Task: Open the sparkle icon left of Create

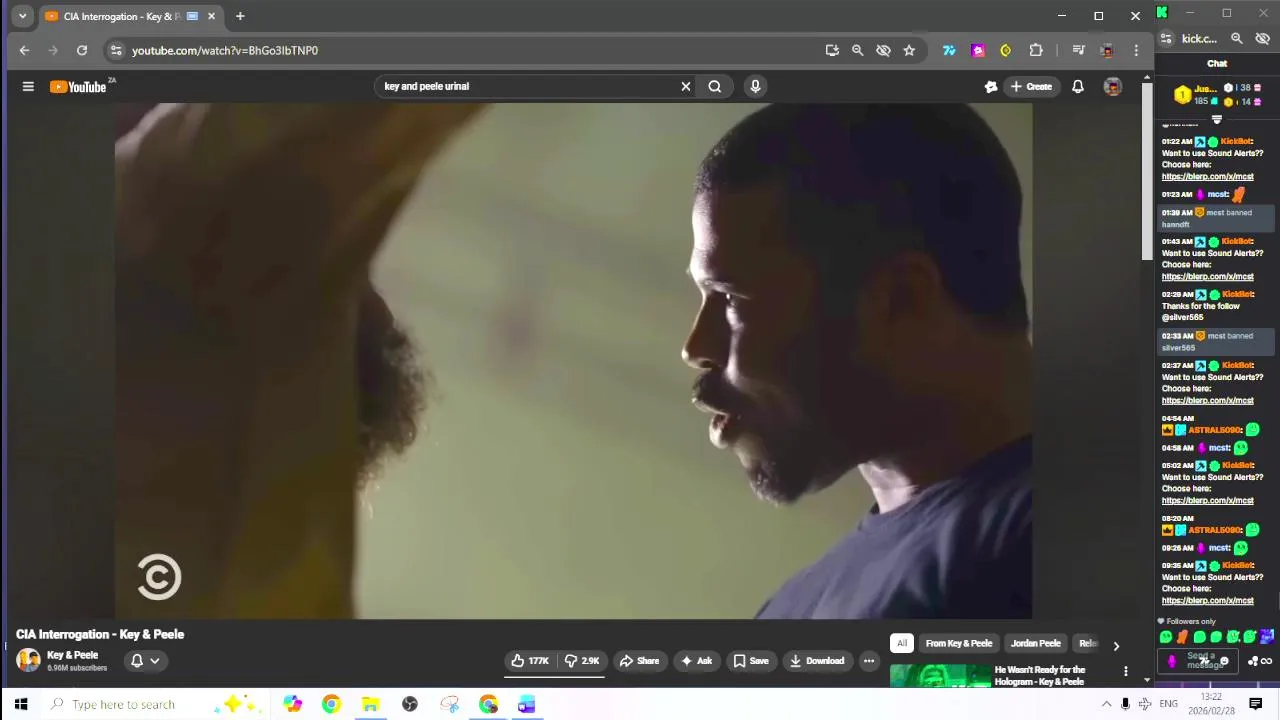Action: (x=991, y=87)
